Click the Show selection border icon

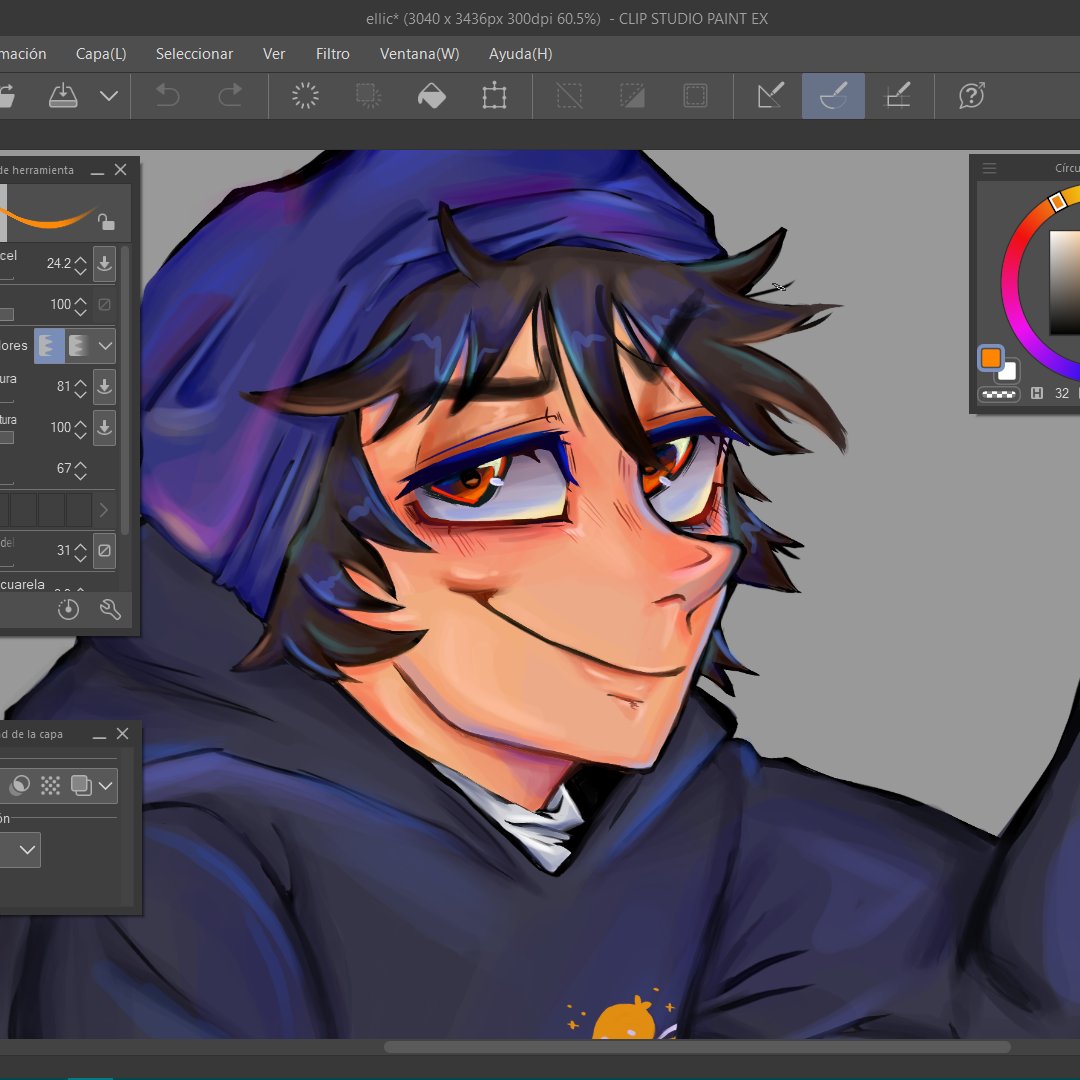[695, 96]
